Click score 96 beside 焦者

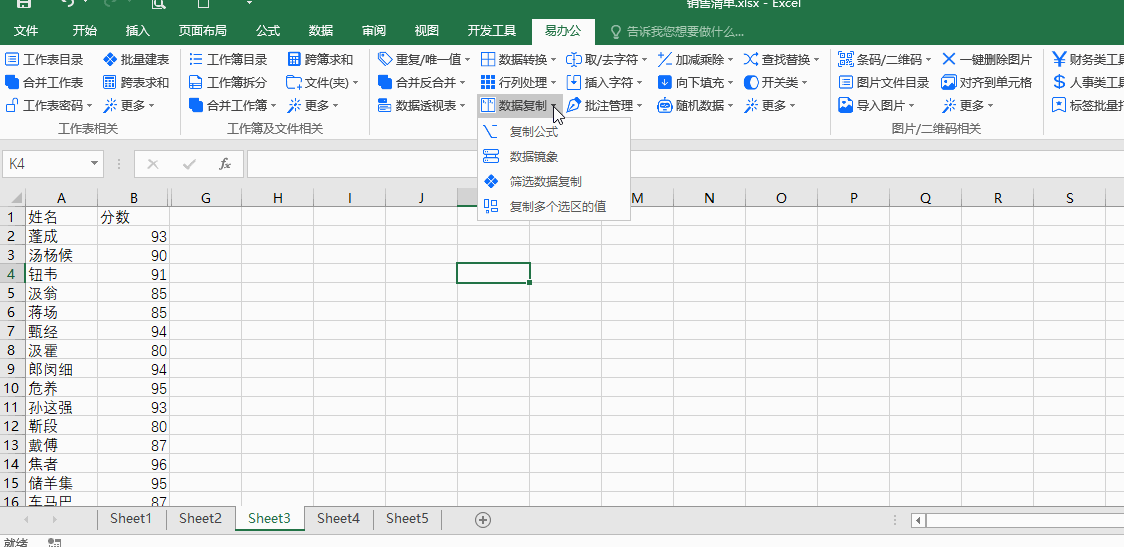[133, 465]
